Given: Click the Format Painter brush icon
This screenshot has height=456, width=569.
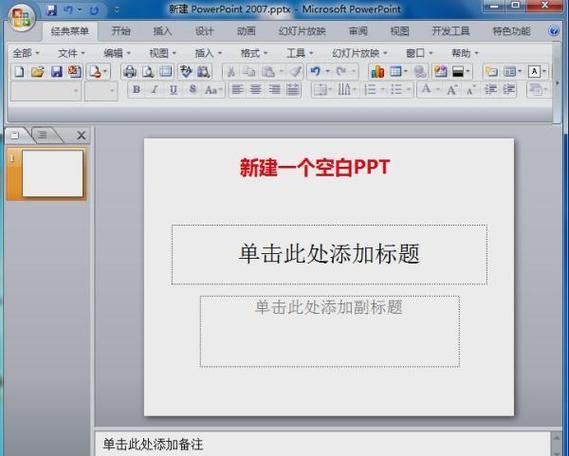Looking at the screenshot, I should click(x=295, y=71).
